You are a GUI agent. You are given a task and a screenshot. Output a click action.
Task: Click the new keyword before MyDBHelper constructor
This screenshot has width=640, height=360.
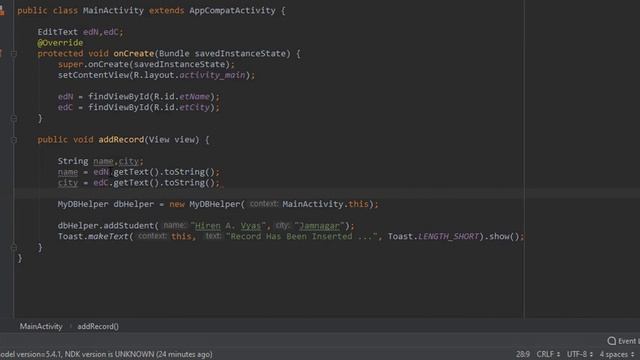point(177,204)
